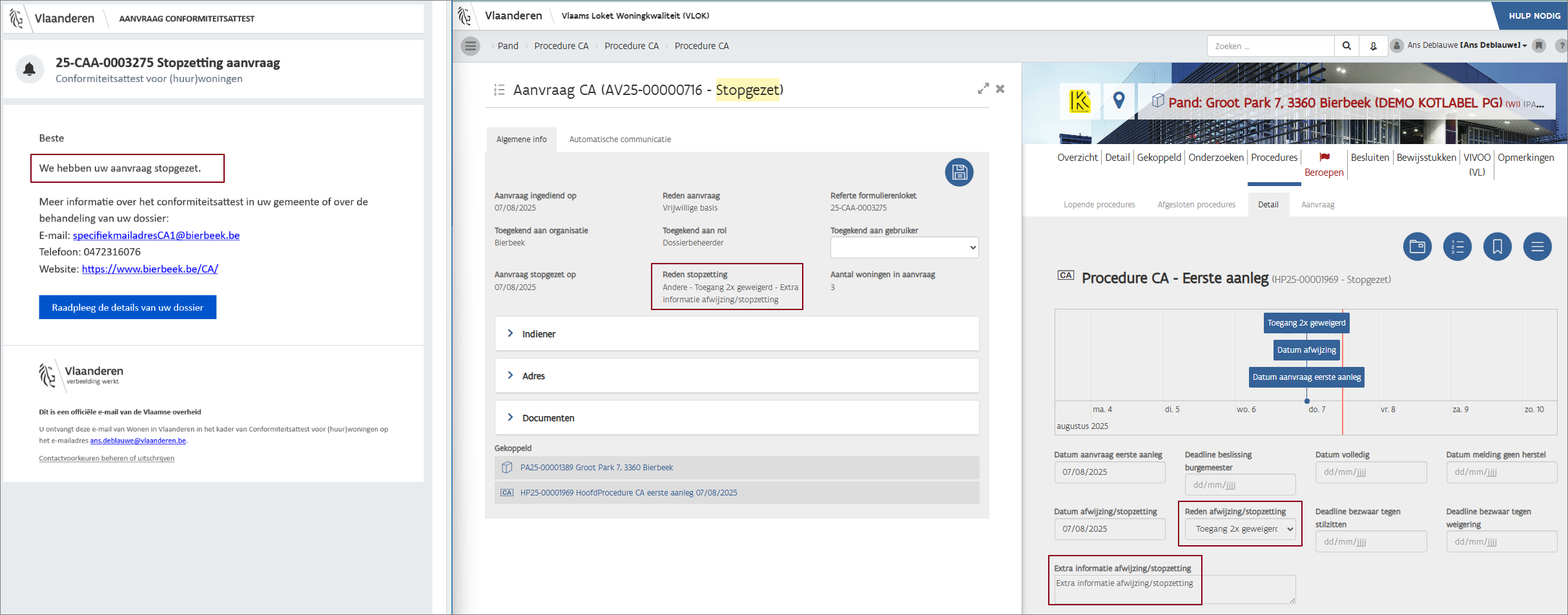Open the bierbeek.be/CA website link
Viewport: 1568px width, 615px height.
pyautogui.click(x=150, y=269)
